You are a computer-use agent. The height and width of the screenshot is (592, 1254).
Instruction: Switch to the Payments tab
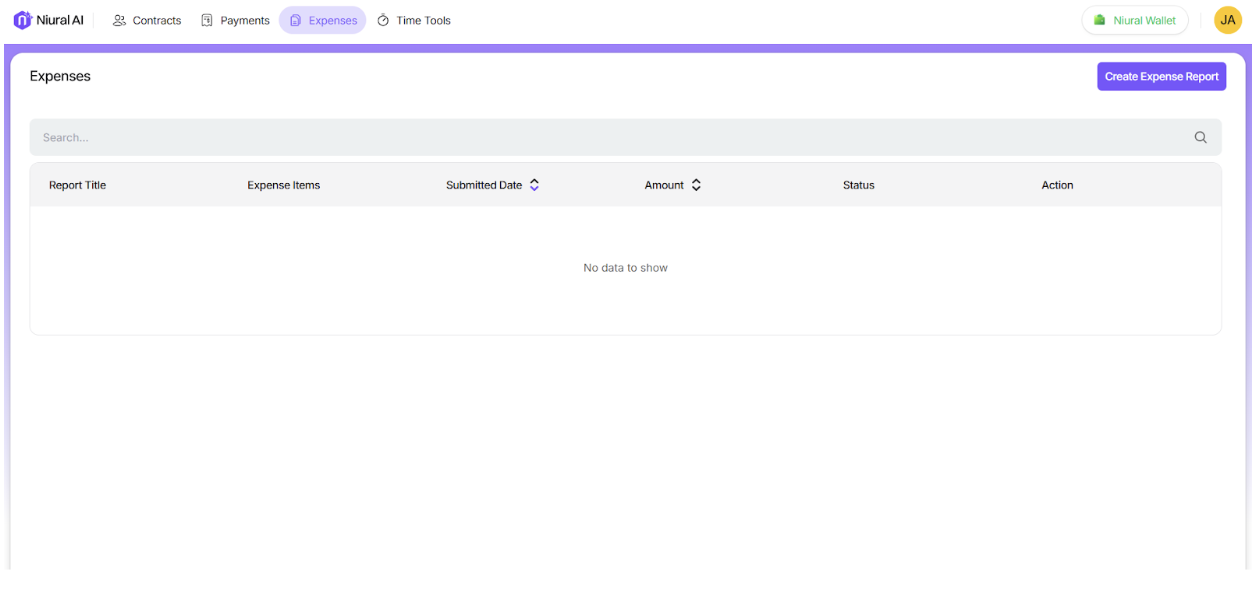click(x=235, y=20)
